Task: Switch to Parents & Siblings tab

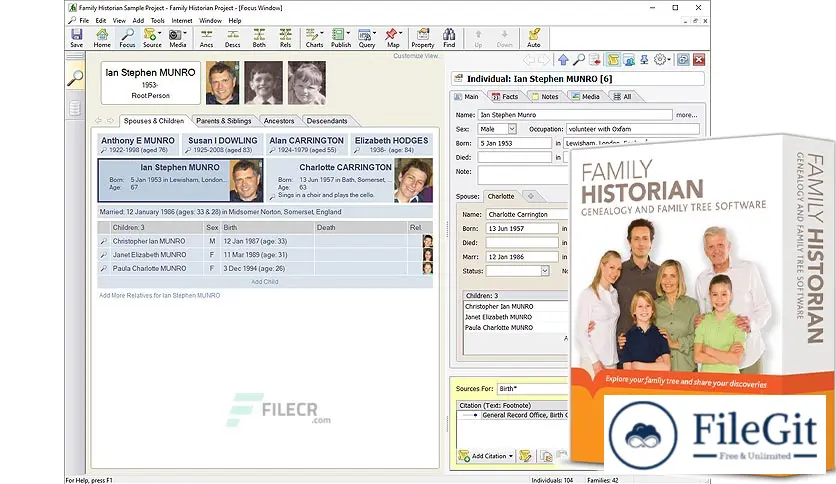Action: [x=223, y=121]
